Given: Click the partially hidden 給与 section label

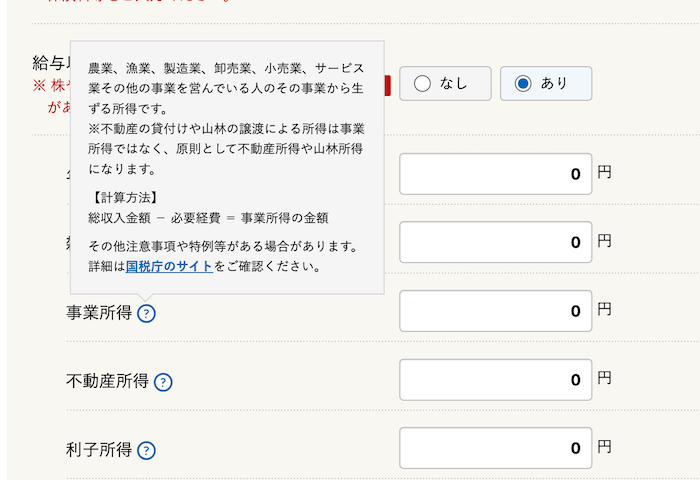Looking at the screenshot, I should 50,63.
